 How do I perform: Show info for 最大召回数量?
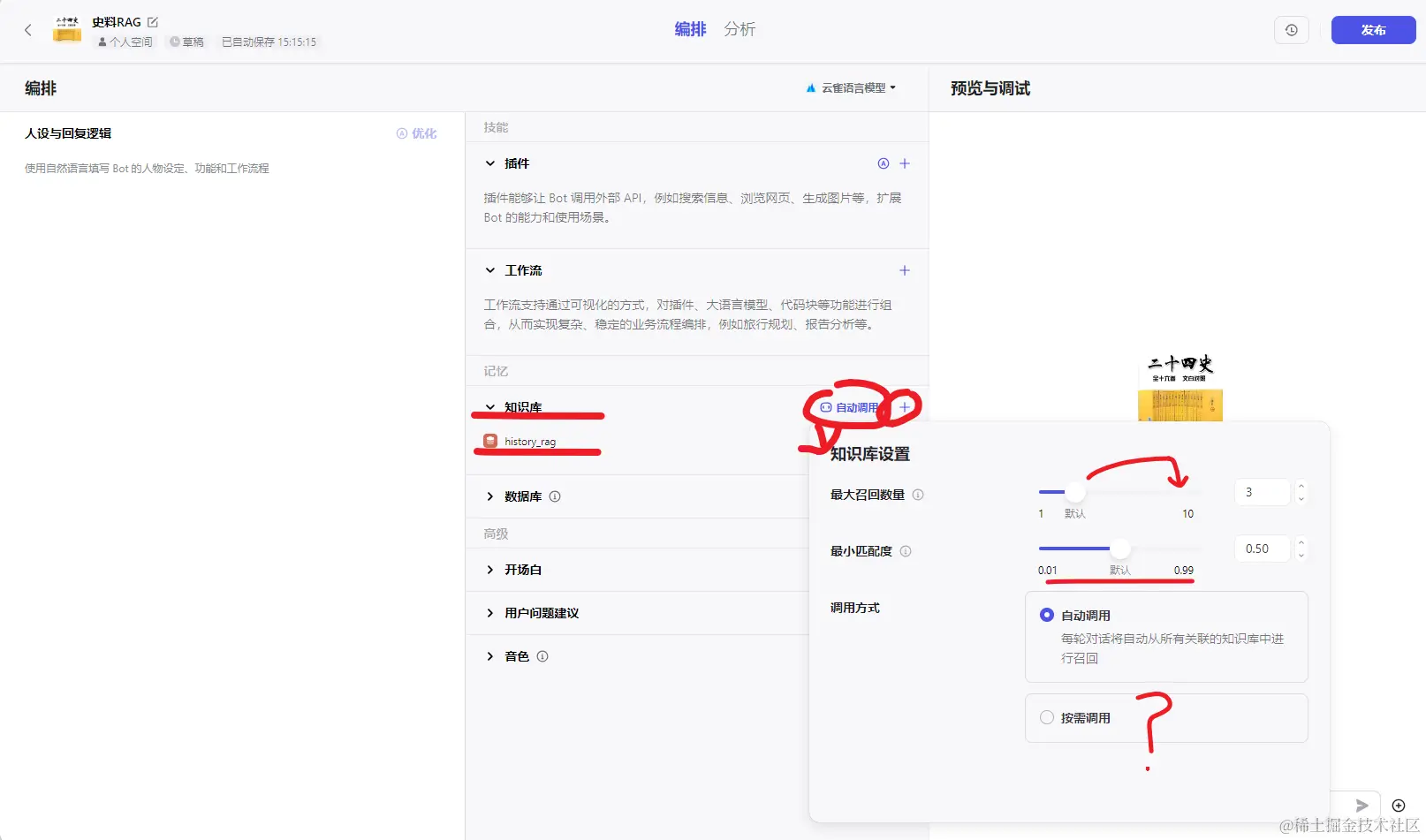click(x=918, y=495)
